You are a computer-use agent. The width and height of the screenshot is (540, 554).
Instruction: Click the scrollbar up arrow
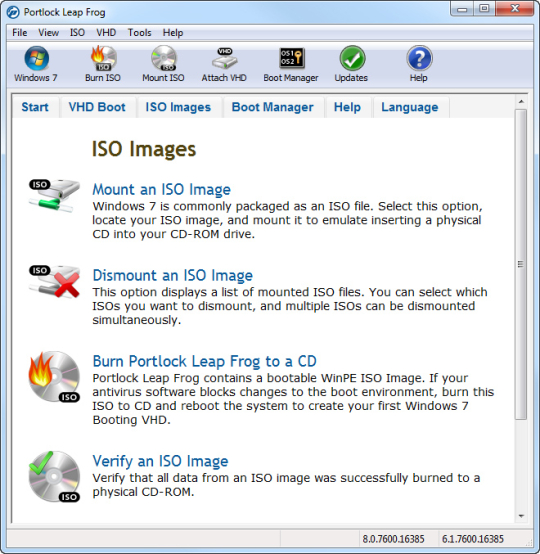521,102
